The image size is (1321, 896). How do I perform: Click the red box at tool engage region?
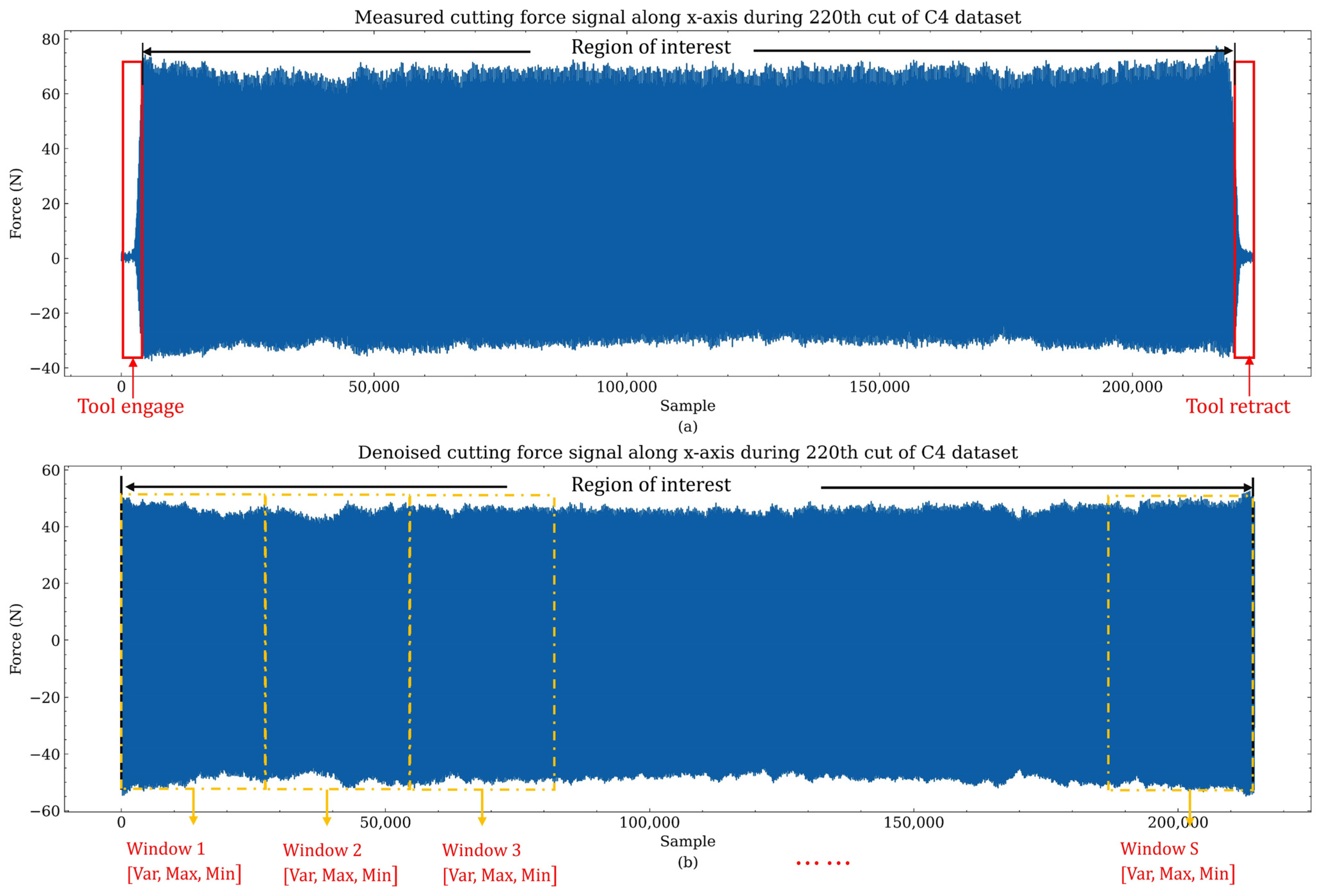click(x=132, y=209)
